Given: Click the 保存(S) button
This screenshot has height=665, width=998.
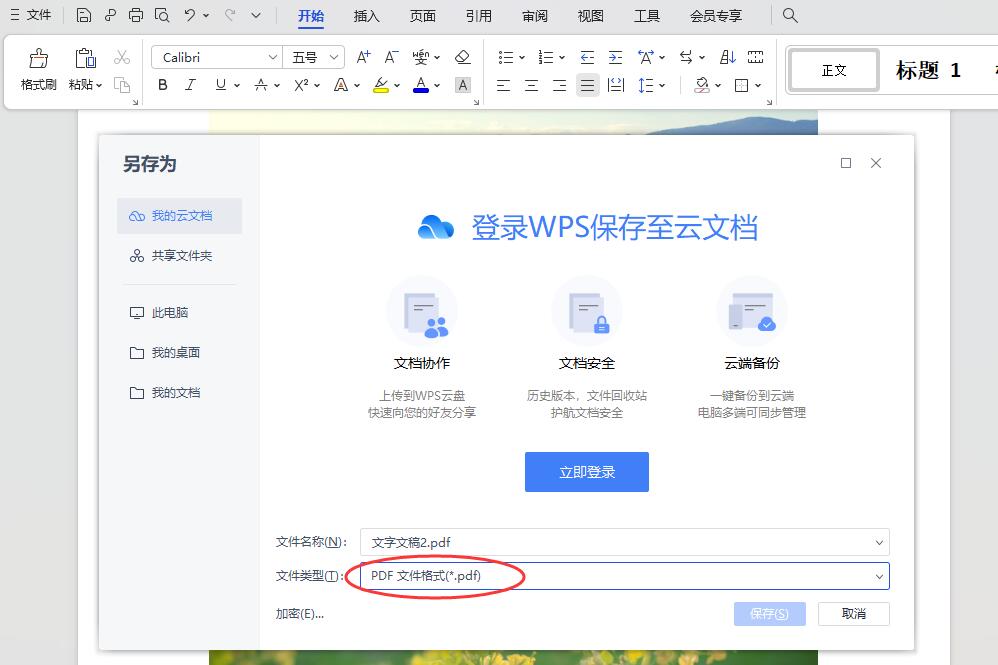Looking at the screenshot, I should click(770, 613).
